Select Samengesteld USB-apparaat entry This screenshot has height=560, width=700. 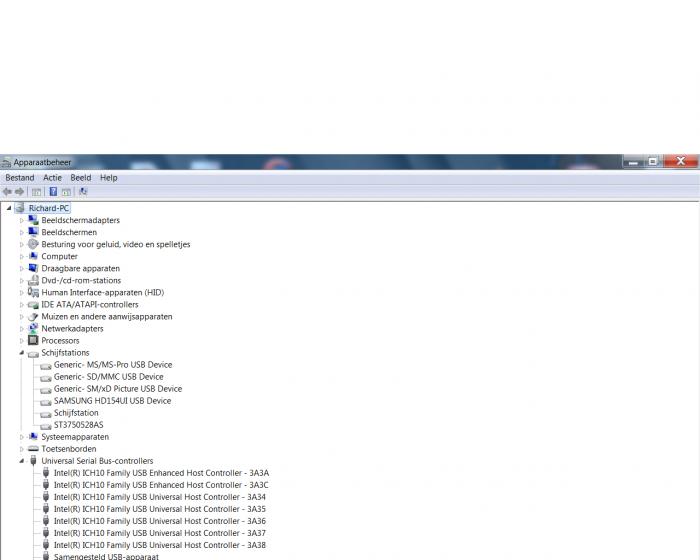[x=106, y=556]
